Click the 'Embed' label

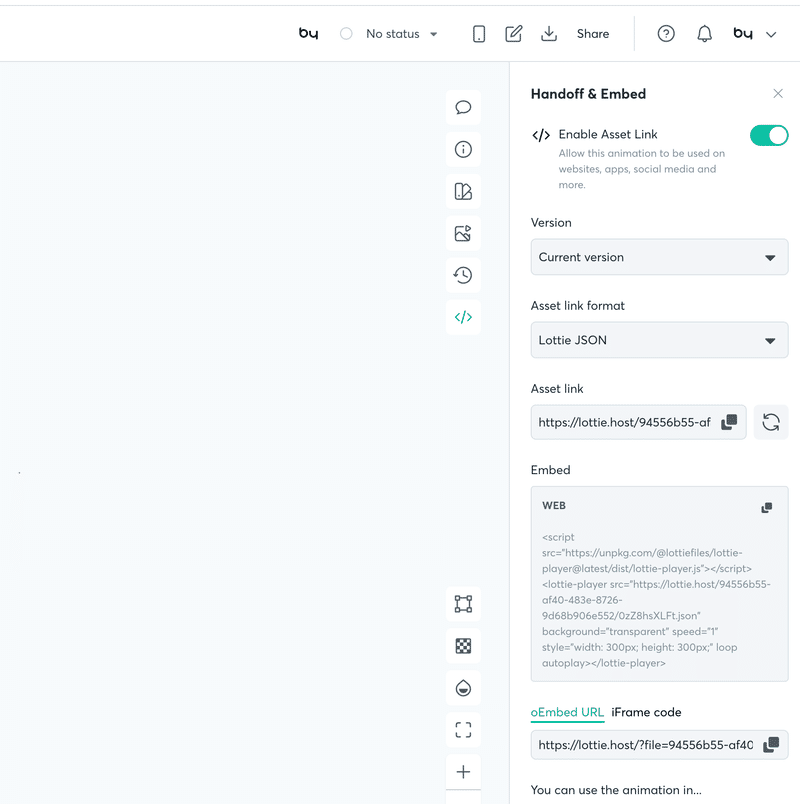(x=550, y=470)
